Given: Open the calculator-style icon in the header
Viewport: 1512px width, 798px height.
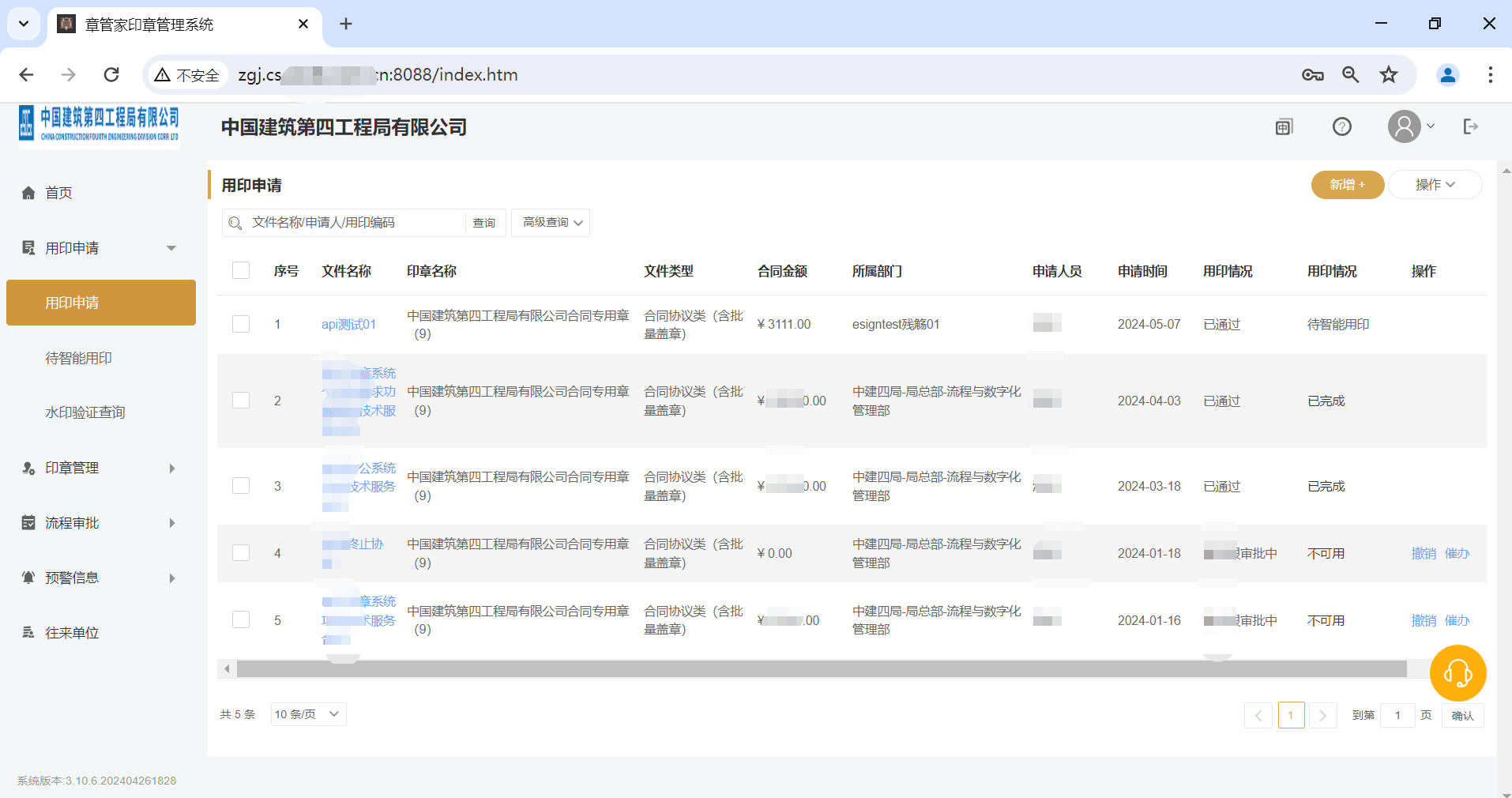Looking at the screenshot, I should click(1284, 127).
